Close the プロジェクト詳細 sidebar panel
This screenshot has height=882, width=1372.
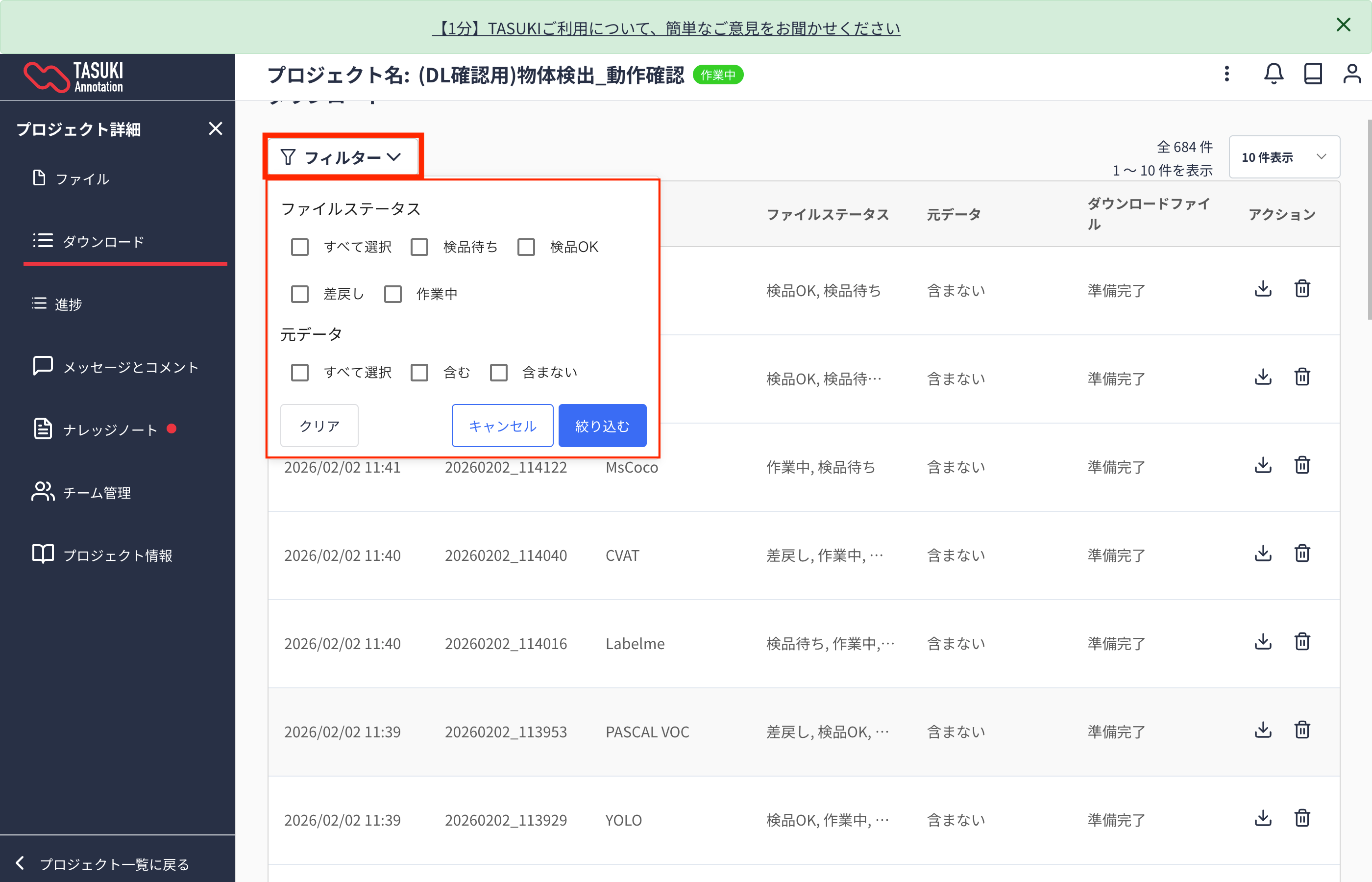215,129
